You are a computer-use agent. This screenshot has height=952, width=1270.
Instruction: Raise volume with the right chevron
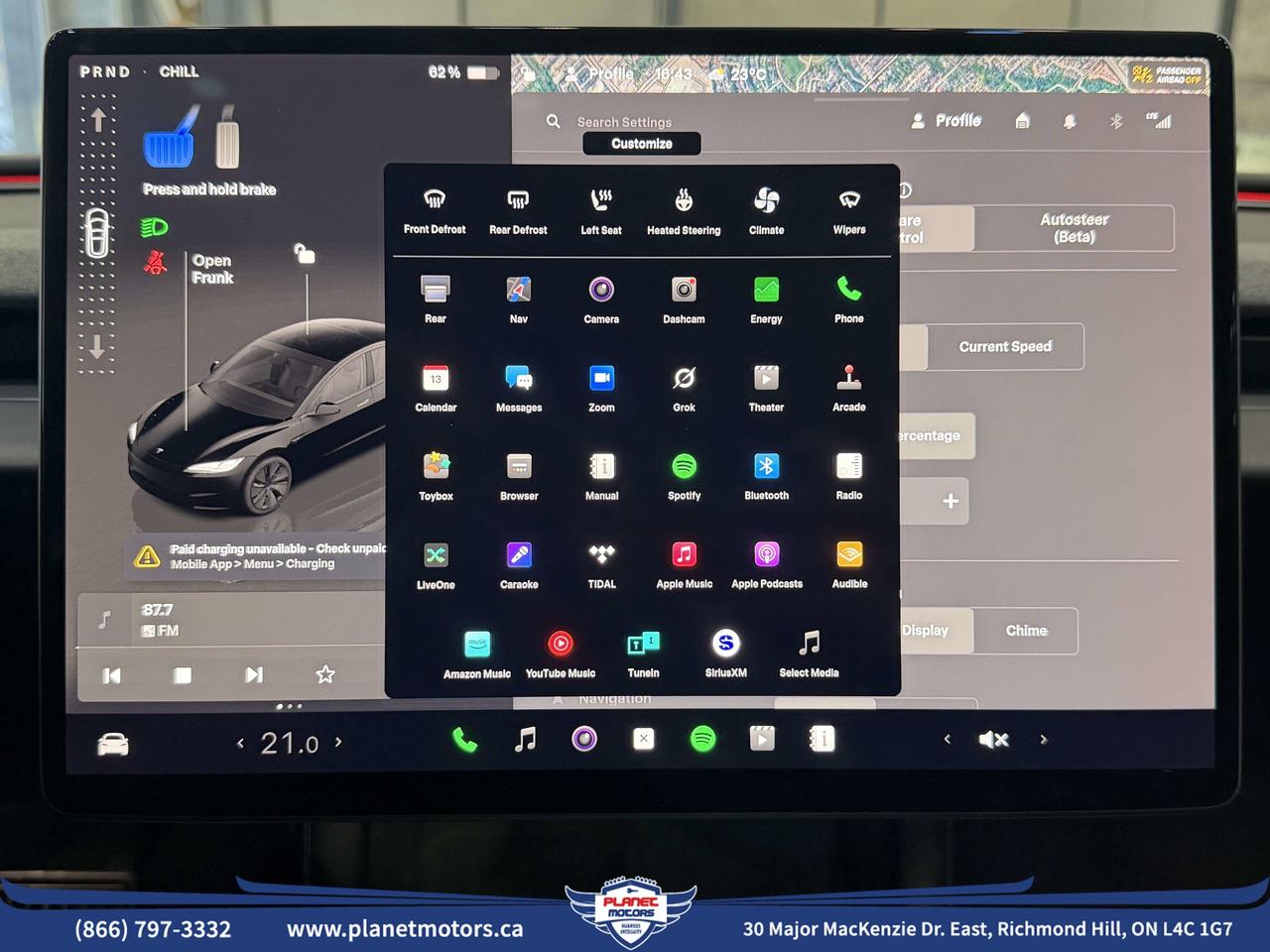pos(1043,739)
